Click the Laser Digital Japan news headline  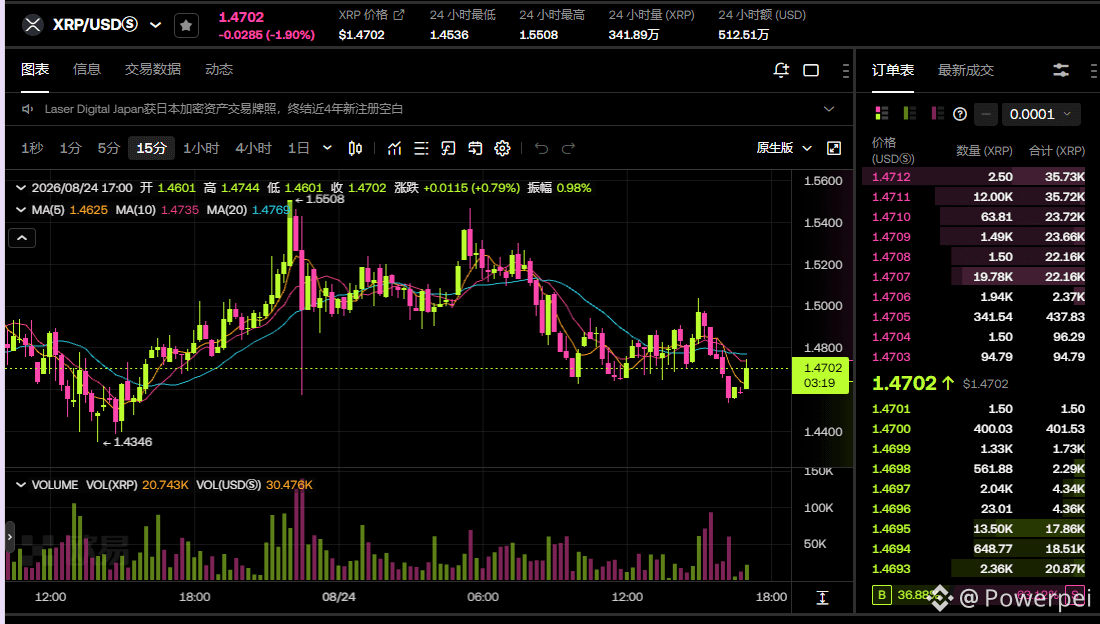pyautogui.click(x=224, y=109)
